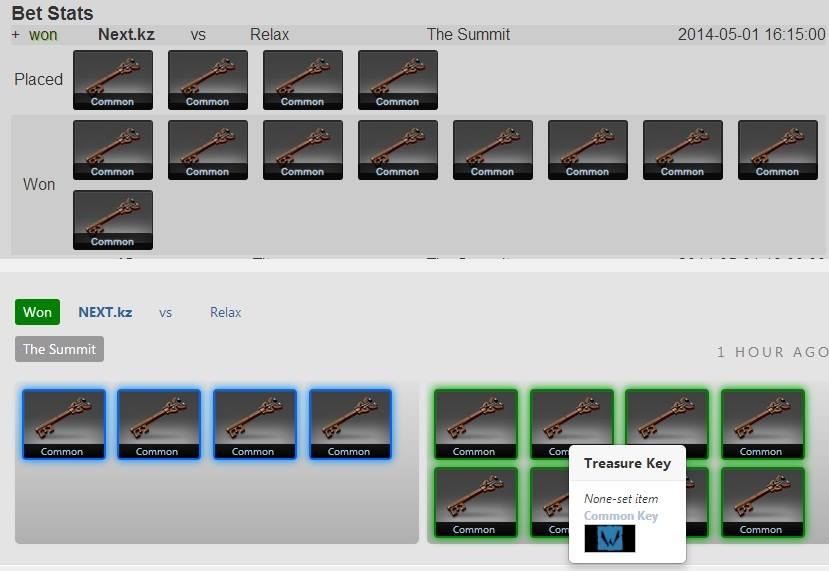
Task: Select ninth key on Bet Stats Won second line
Action: point(113,220)
